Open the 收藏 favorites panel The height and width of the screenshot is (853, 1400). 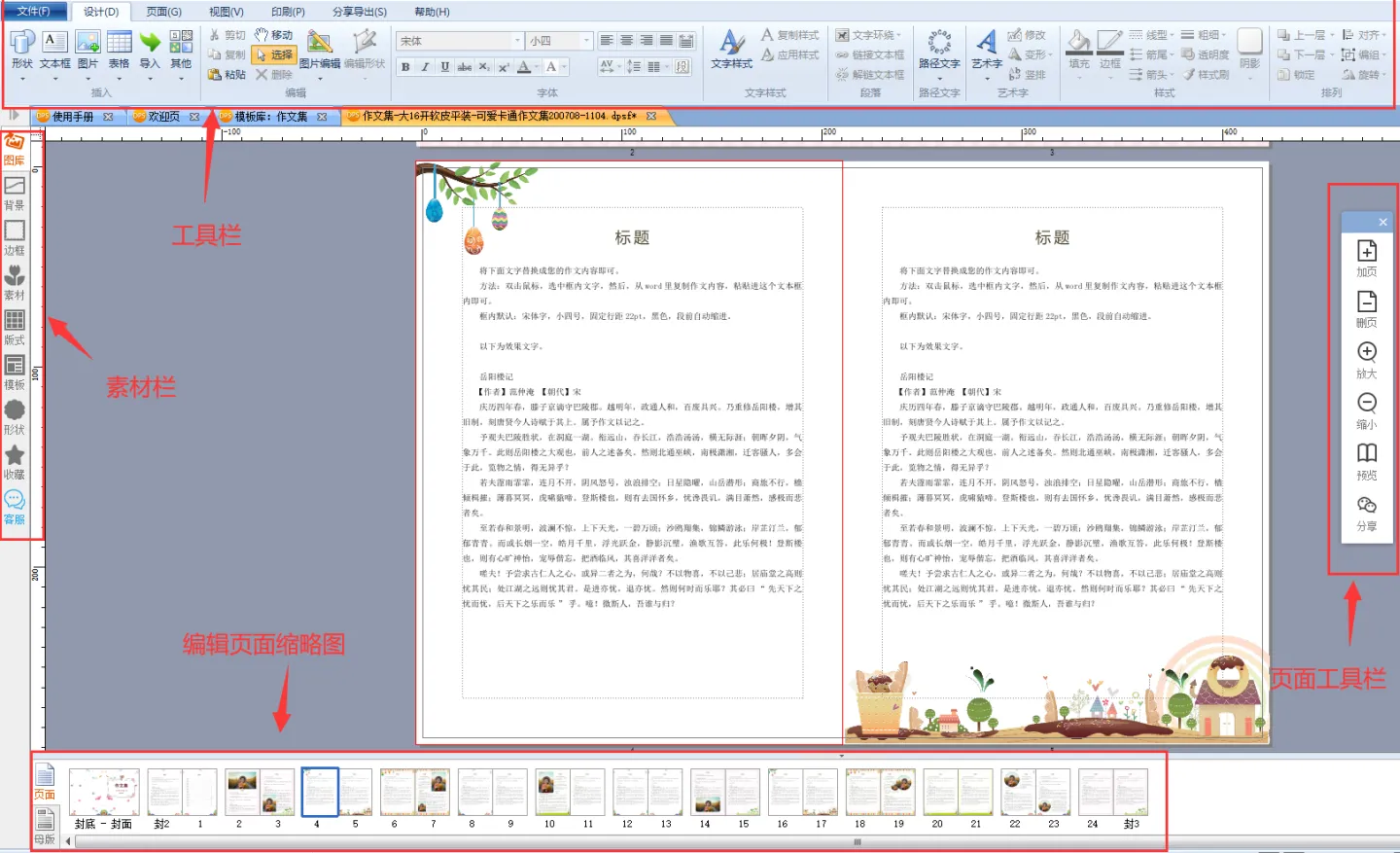(x=15, y=463)
